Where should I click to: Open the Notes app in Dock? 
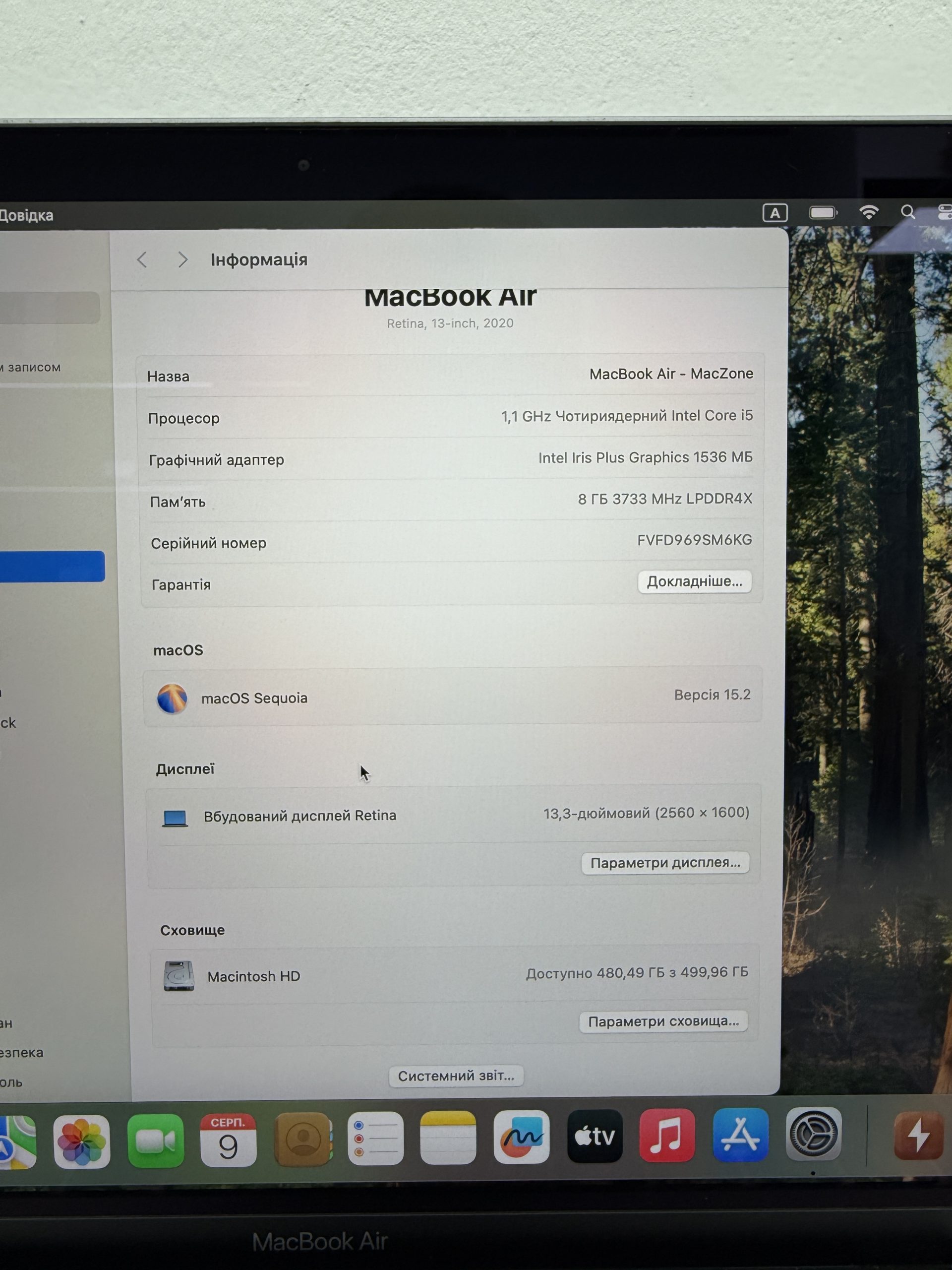pyautogui.click(x=448, y=1138)
